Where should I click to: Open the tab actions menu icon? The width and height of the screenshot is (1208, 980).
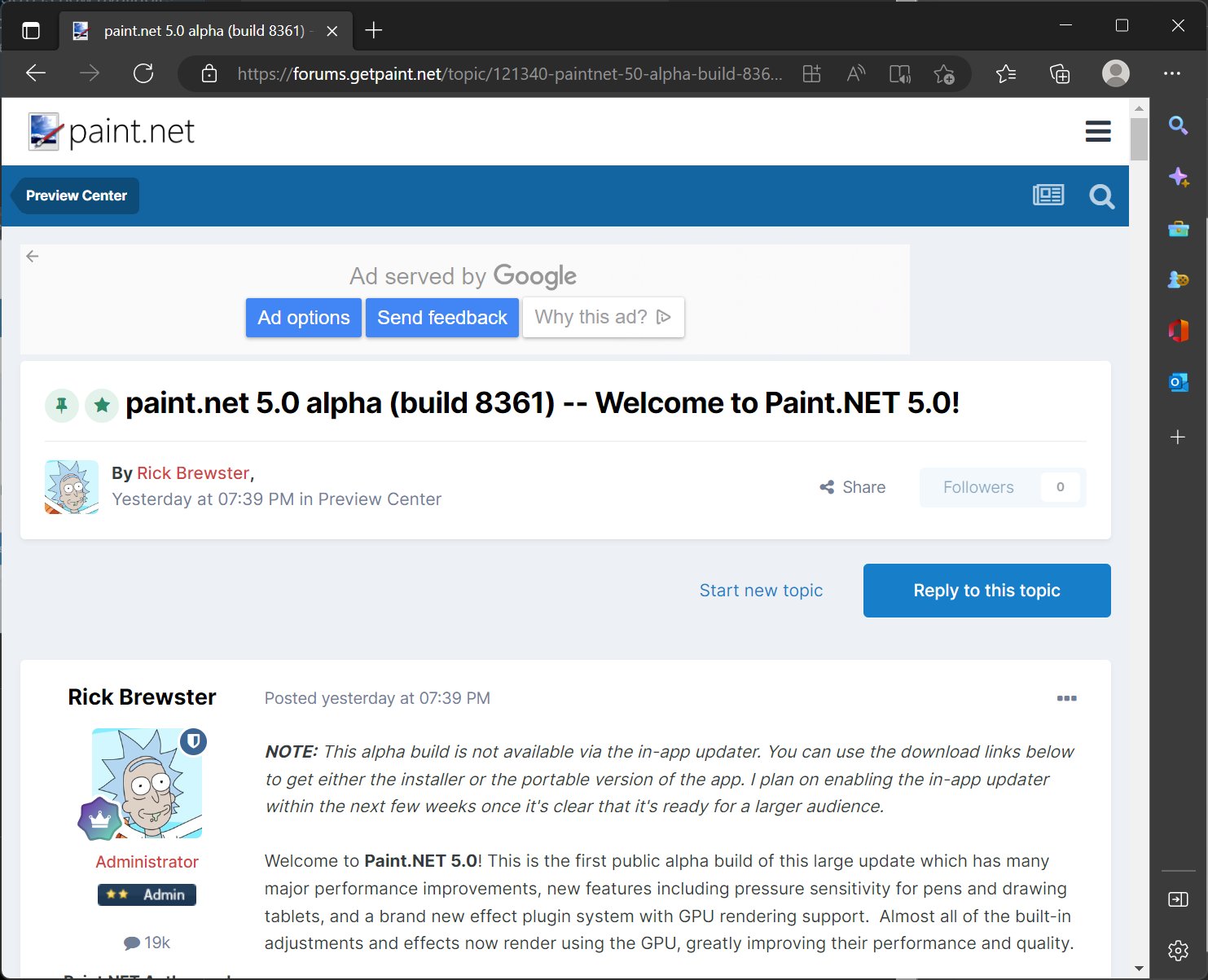coord(31,31)
